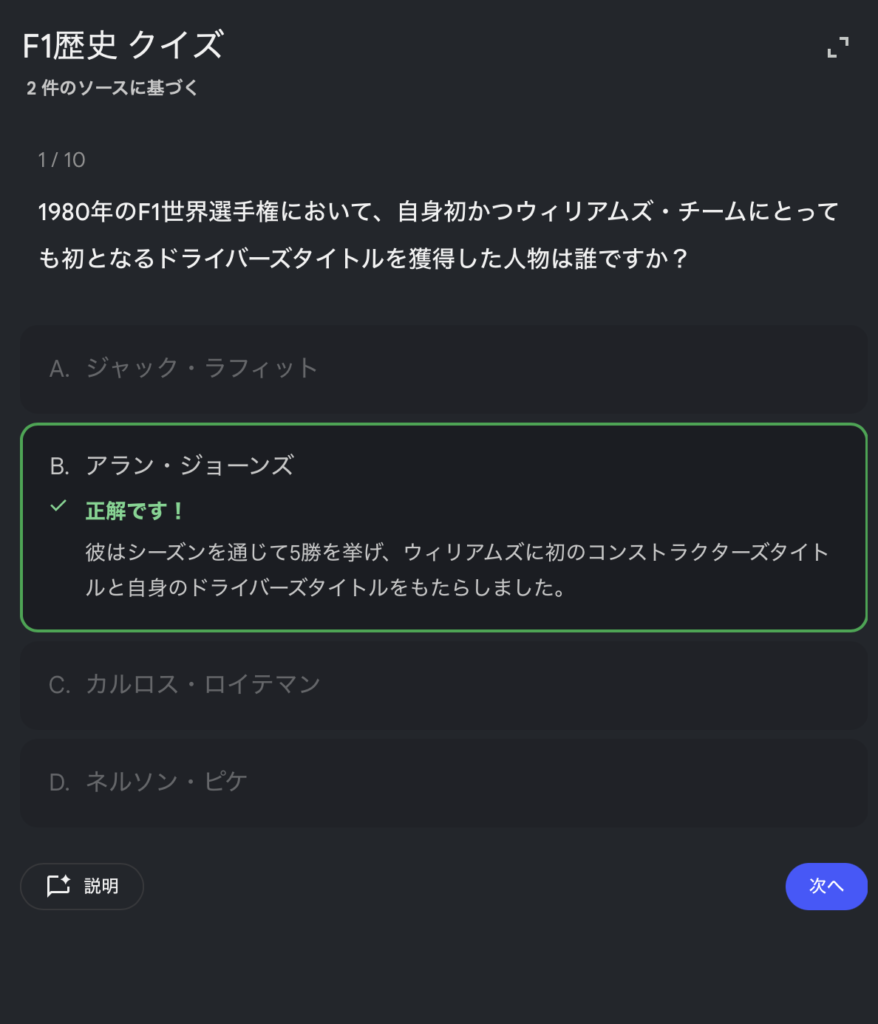
Task: Choose answer カルロス・ロイテマン
Action: coord(202,685)
